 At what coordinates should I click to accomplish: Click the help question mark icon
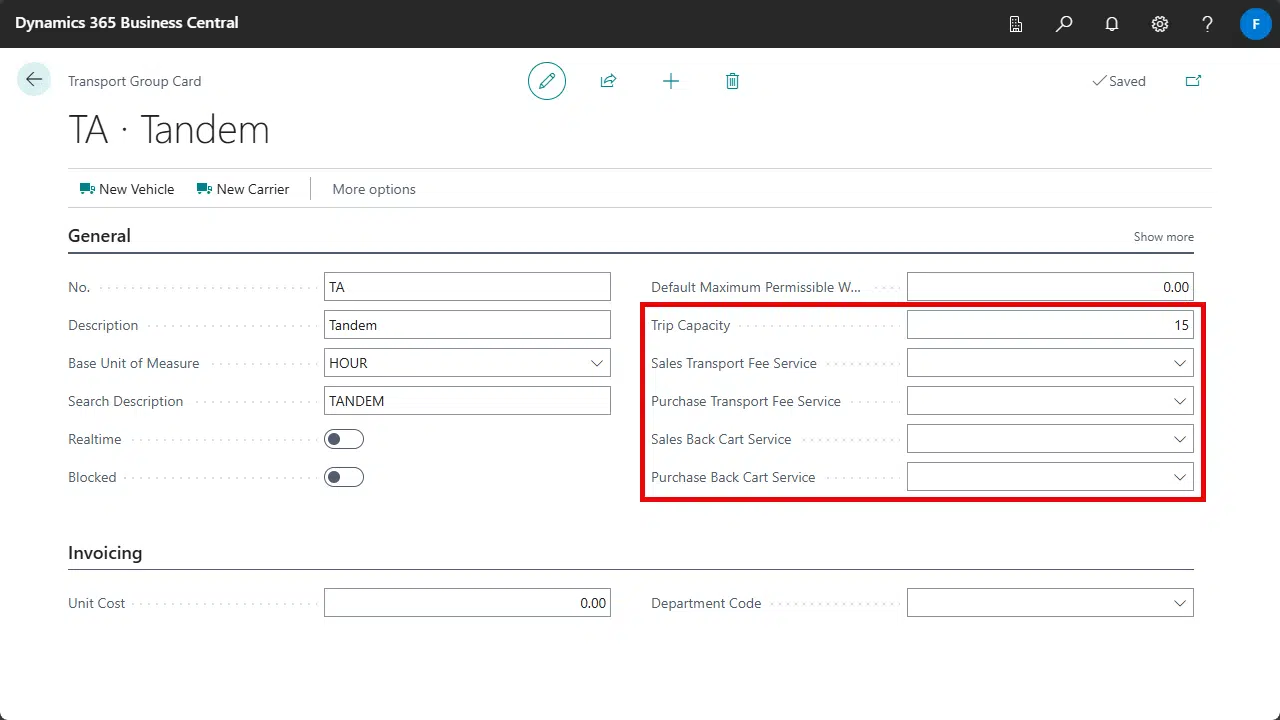pos(1208,24)
